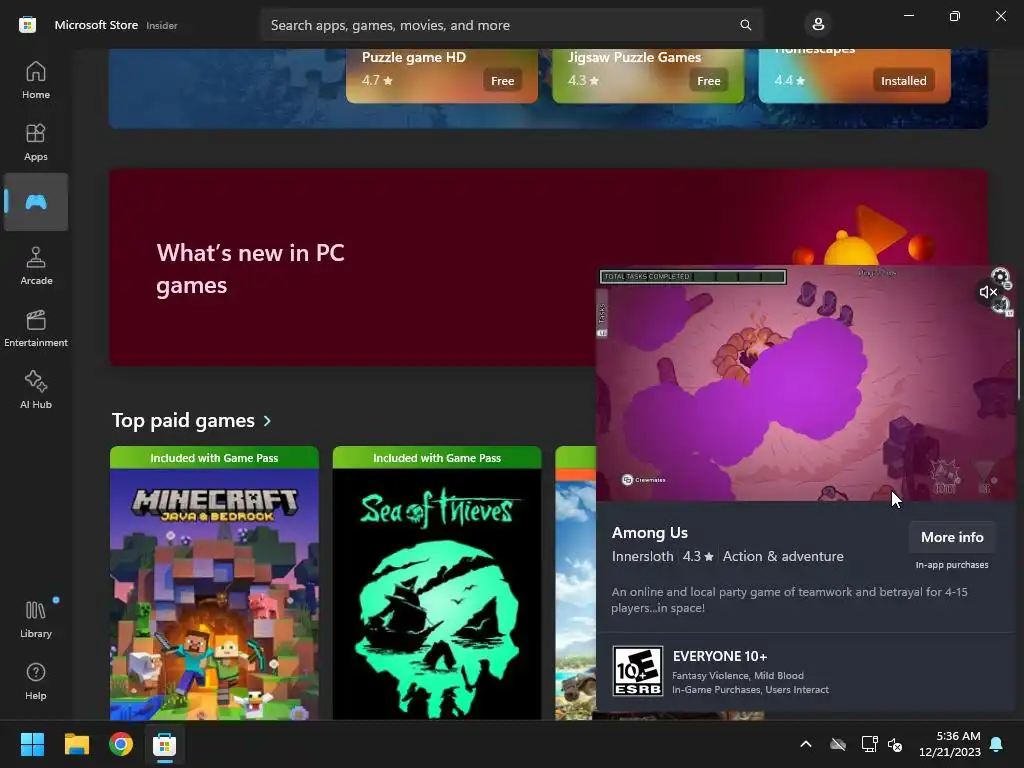Open the Minecraft Java & Bedrock game tile
The image size is (1024, 768).
coord(214,583)
